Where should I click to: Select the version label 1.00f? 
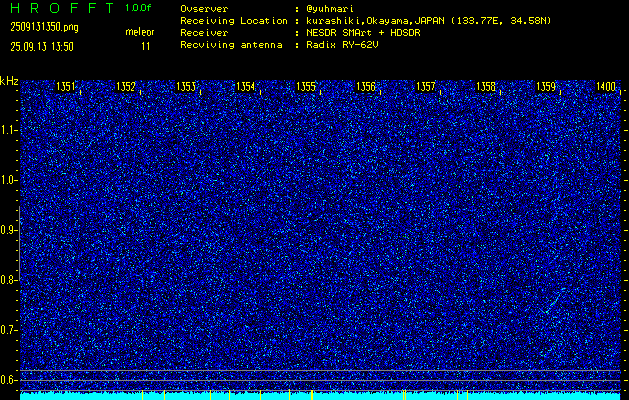[x=138, y=8]
